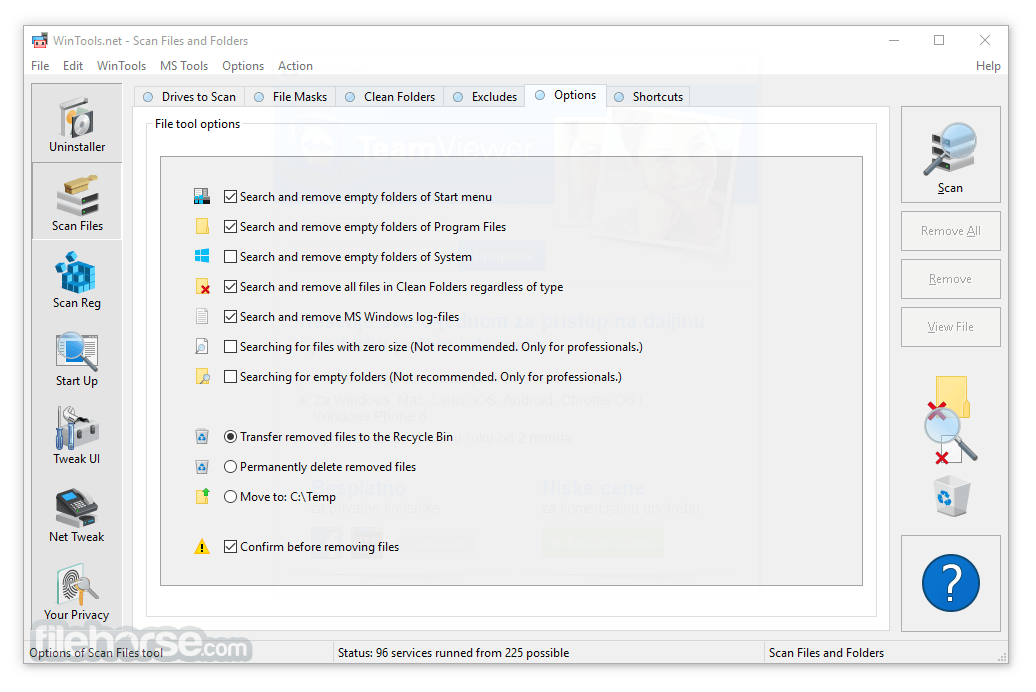Viewport: 1036px width, 692px height.
Task: Click the WinTools.net title bar app icon
Action: (40, 40)
